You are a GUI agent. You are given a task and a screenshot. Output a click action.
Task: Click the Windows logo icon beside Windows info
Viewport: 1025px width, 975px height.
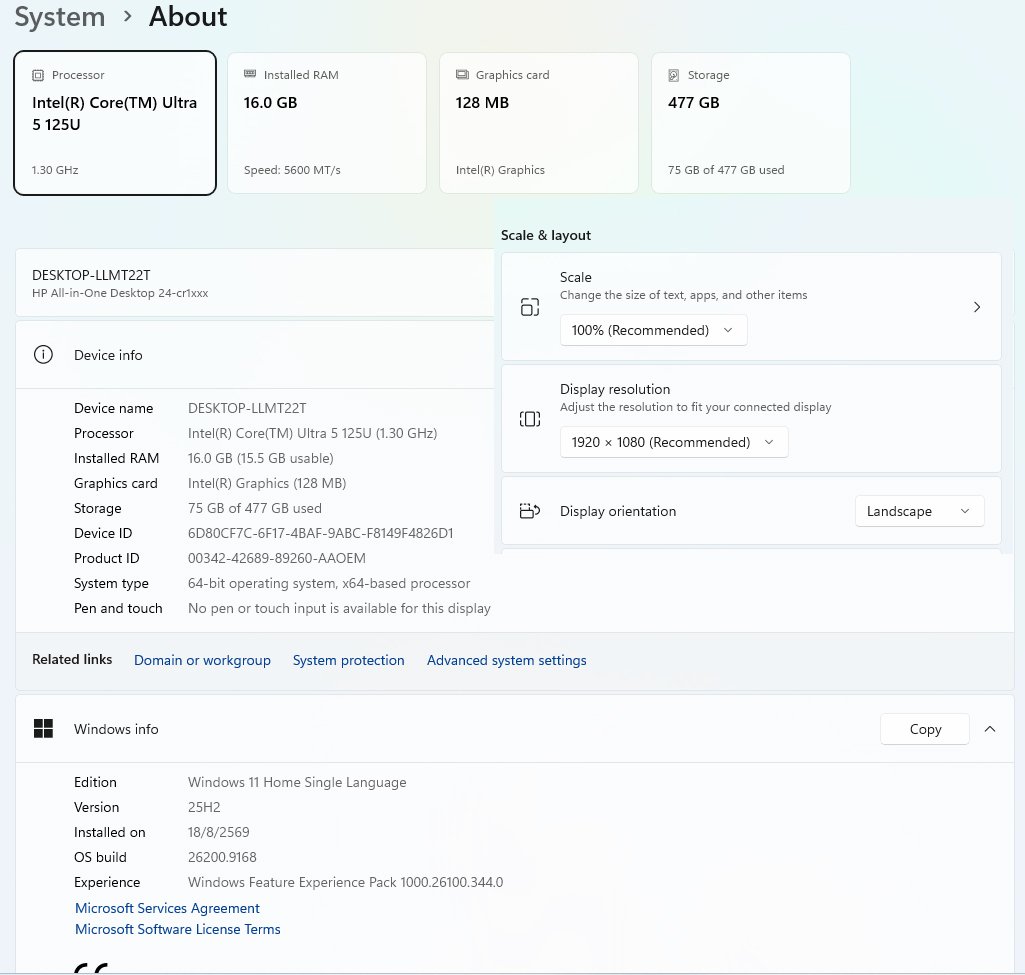pyautogui.click(x=43, y=729)
